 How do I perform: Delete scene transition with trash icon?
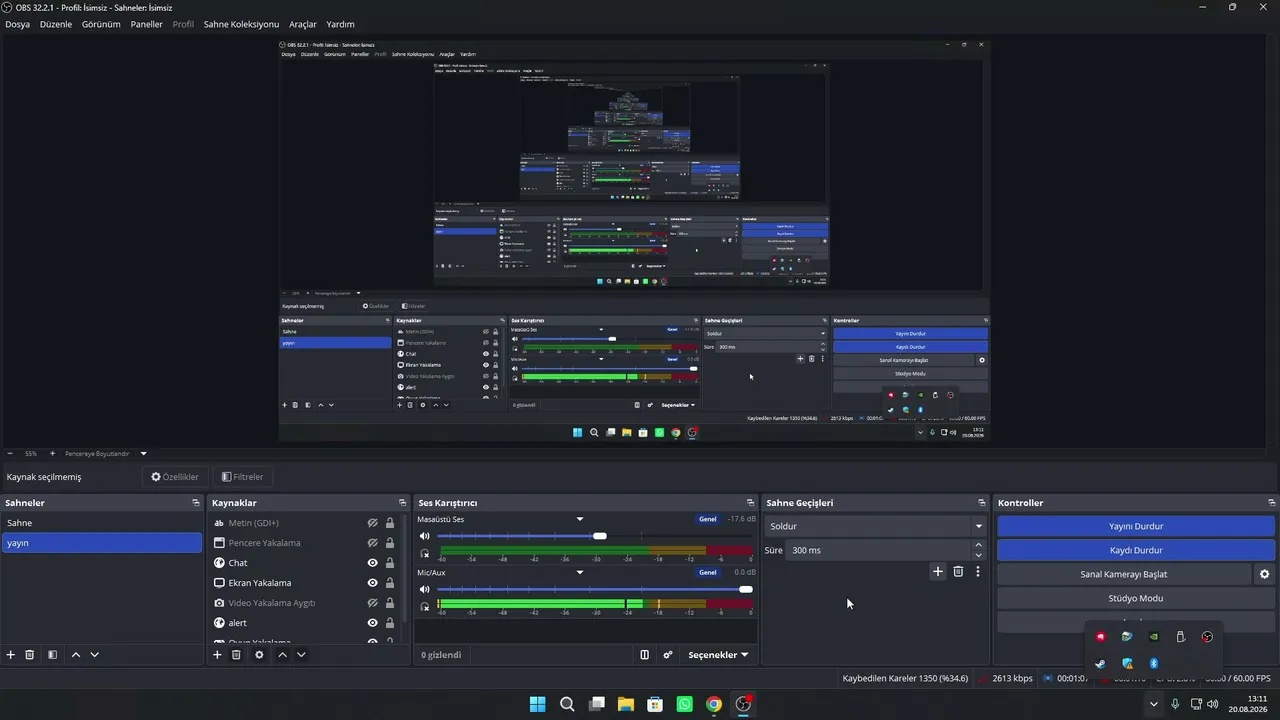958,572
